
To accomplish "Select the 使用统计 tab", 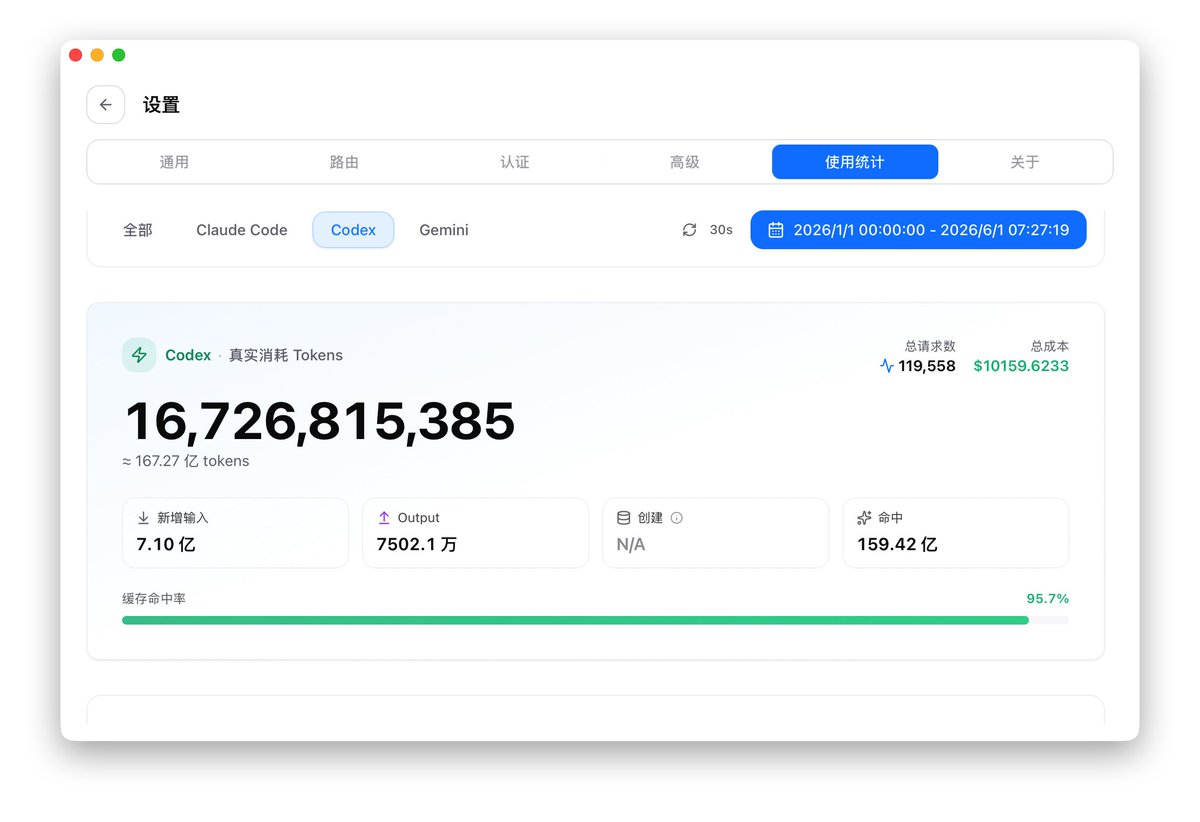I will 855,162.
